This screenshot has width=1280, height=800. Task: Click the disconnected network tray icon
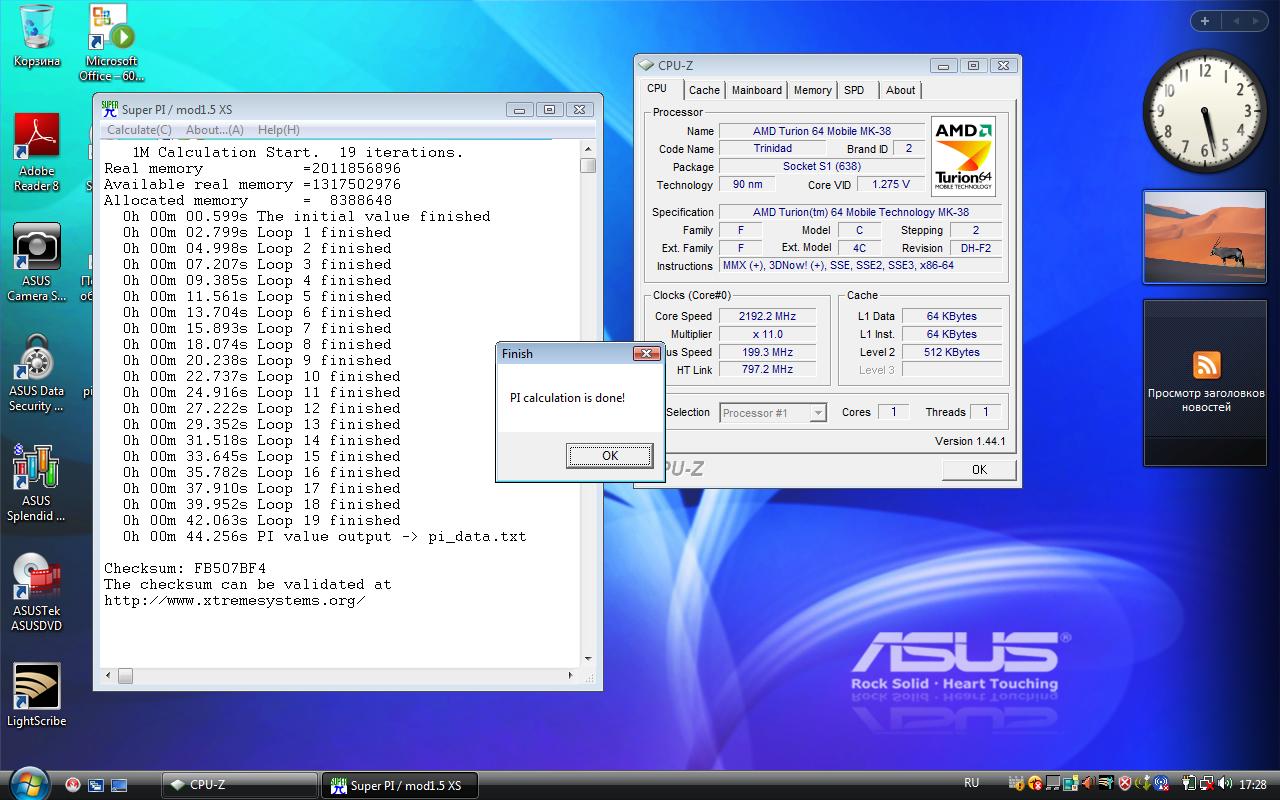pyautogui.click(x=1206, y=783)
